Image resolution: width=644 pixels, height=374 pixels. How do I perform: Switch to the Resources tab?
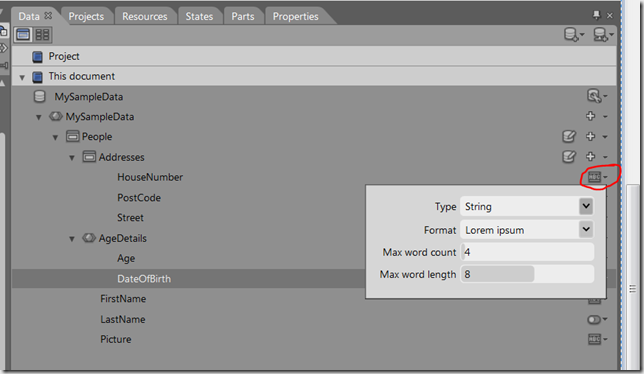145,16
